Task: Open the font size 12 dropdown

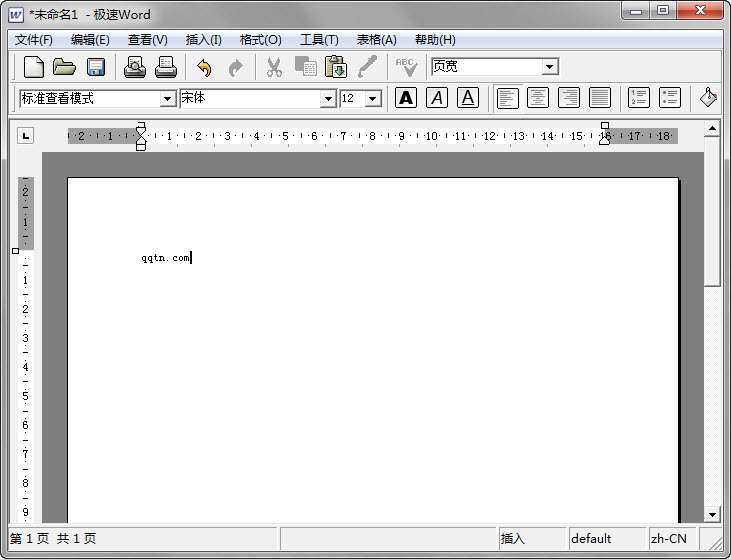Action: [372, 99]
